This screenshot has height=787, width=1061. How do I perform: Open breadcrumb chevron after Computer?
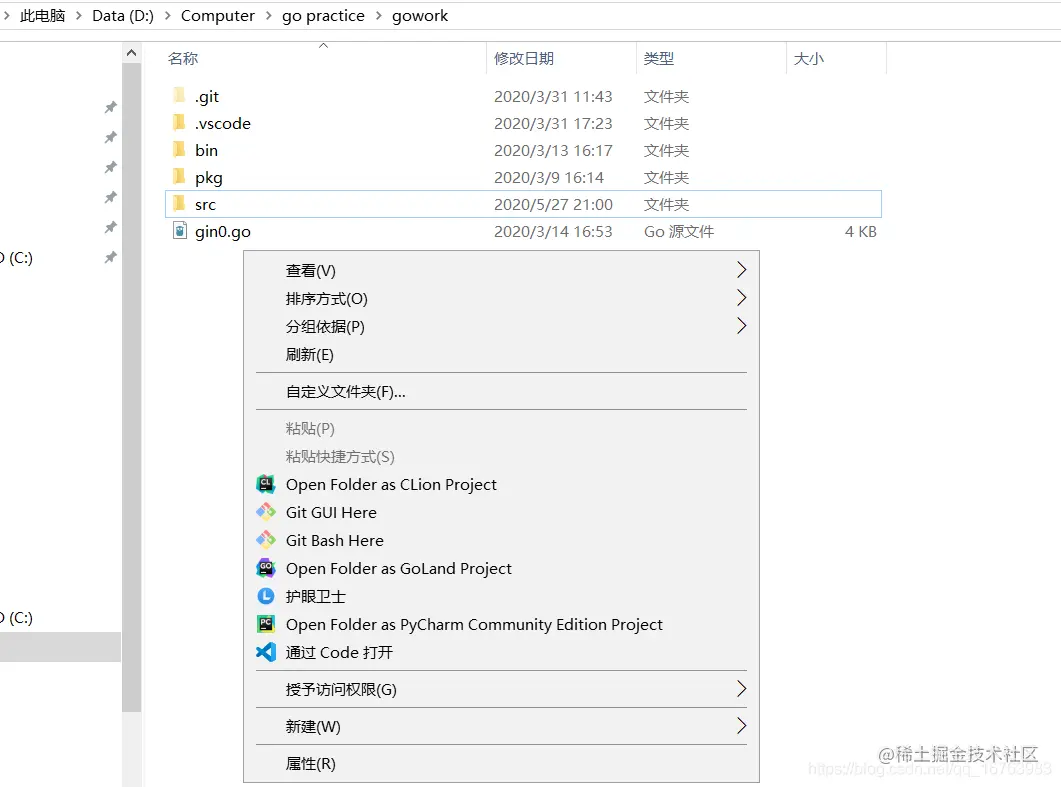point(268,16)
